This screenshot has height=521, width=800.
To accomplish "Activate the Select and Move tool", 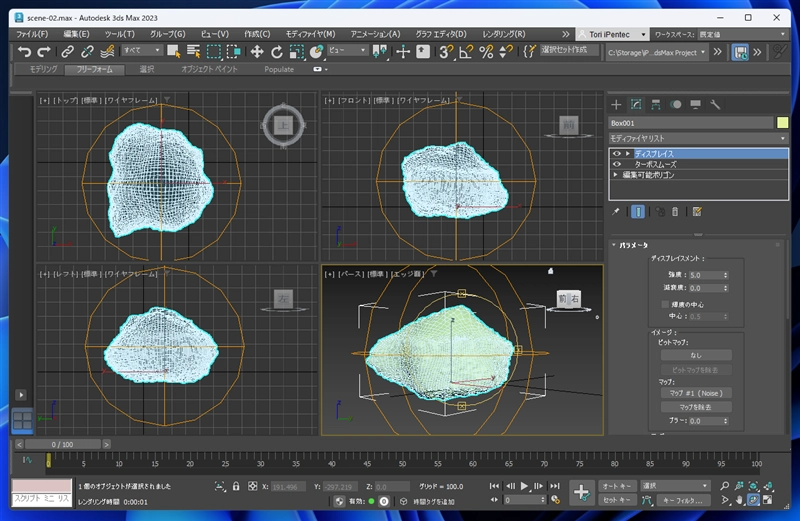I will [257, 52].
